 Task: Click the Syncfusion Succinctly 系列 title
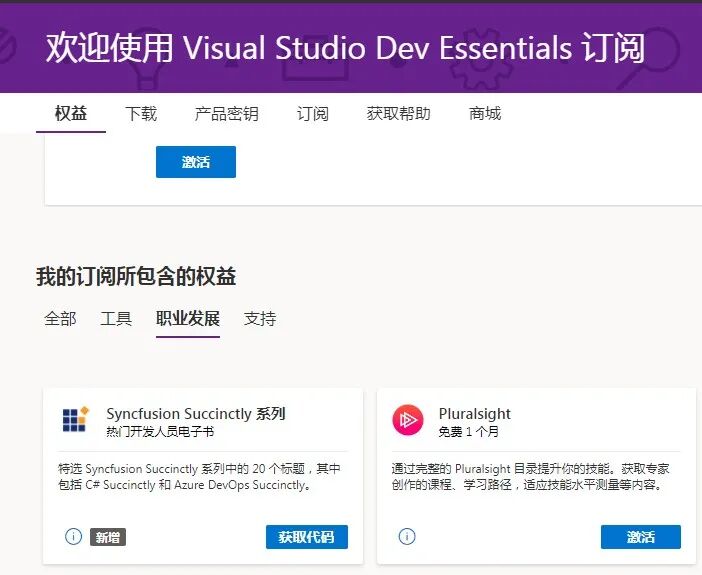coord(196,413)
